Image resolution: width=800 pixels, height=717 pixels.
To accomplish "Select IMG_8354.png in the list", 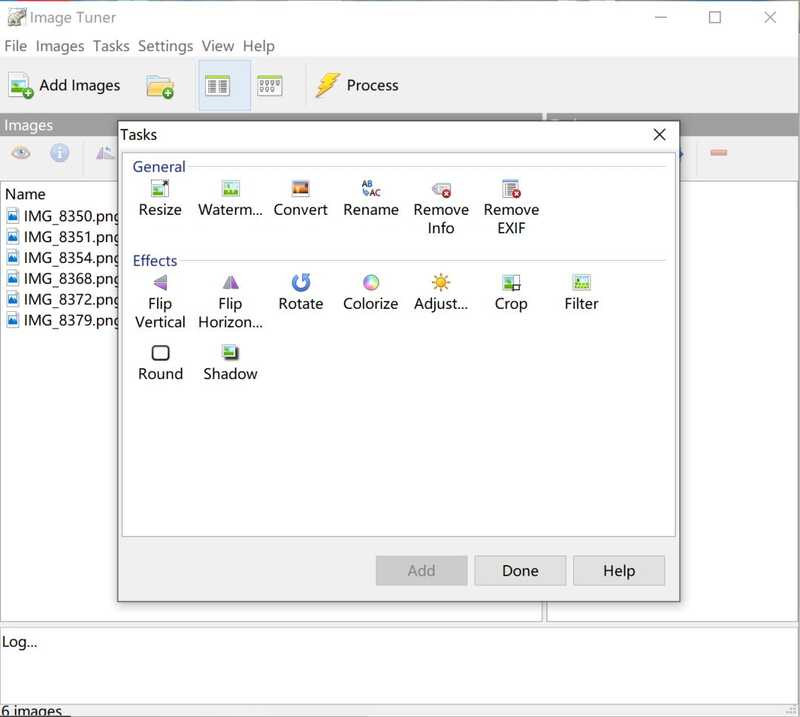I will coord(62,258).
